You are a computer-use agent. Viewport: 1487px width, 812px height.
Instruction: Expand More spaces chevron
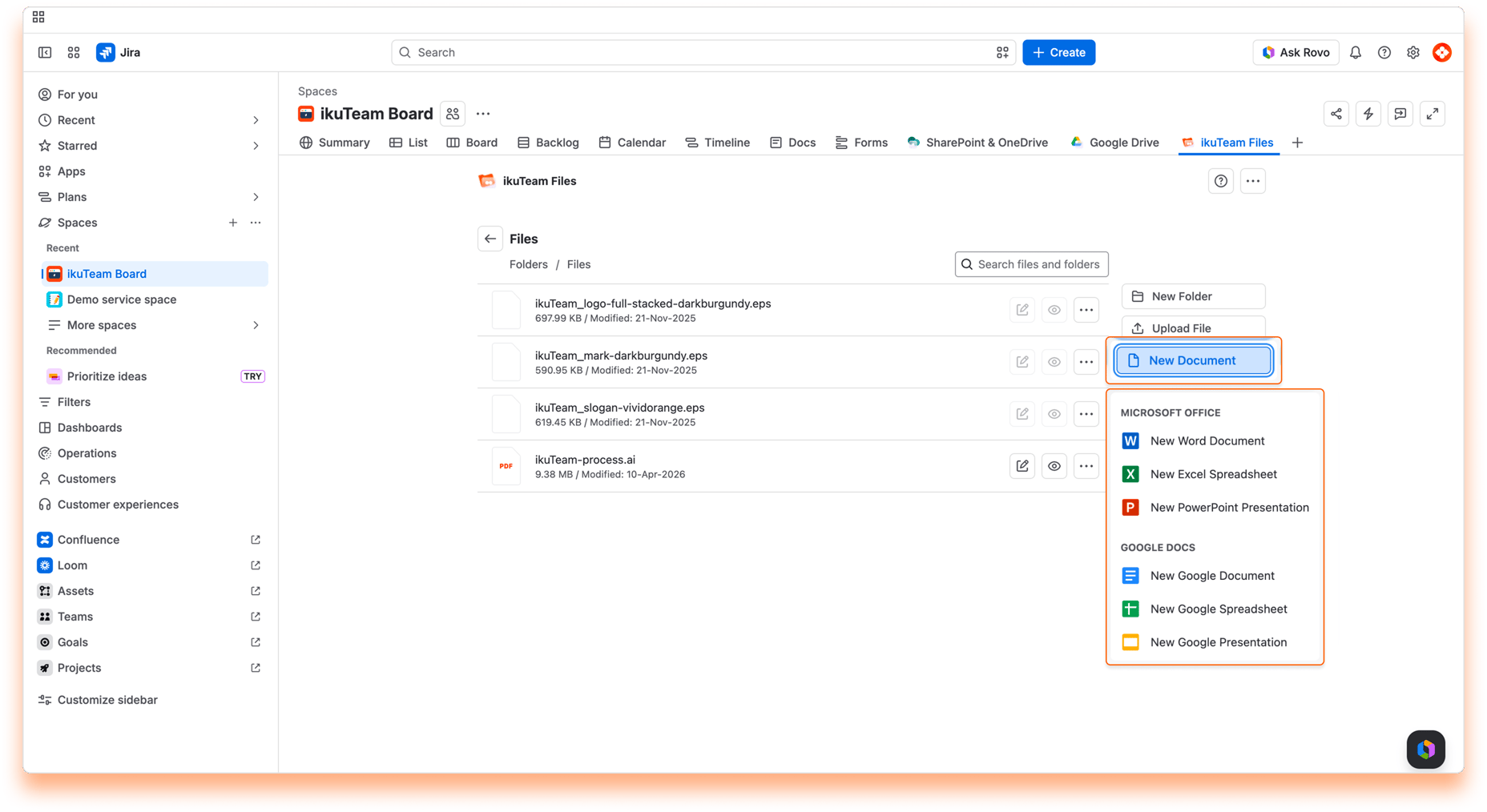click(256, 325)
